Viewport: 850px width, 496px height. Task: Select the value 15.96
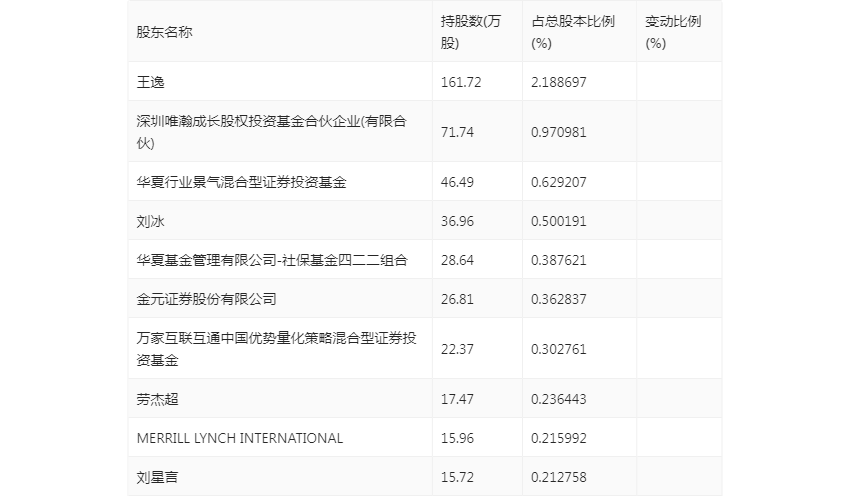pyautogui.click(x=457, y=437)
